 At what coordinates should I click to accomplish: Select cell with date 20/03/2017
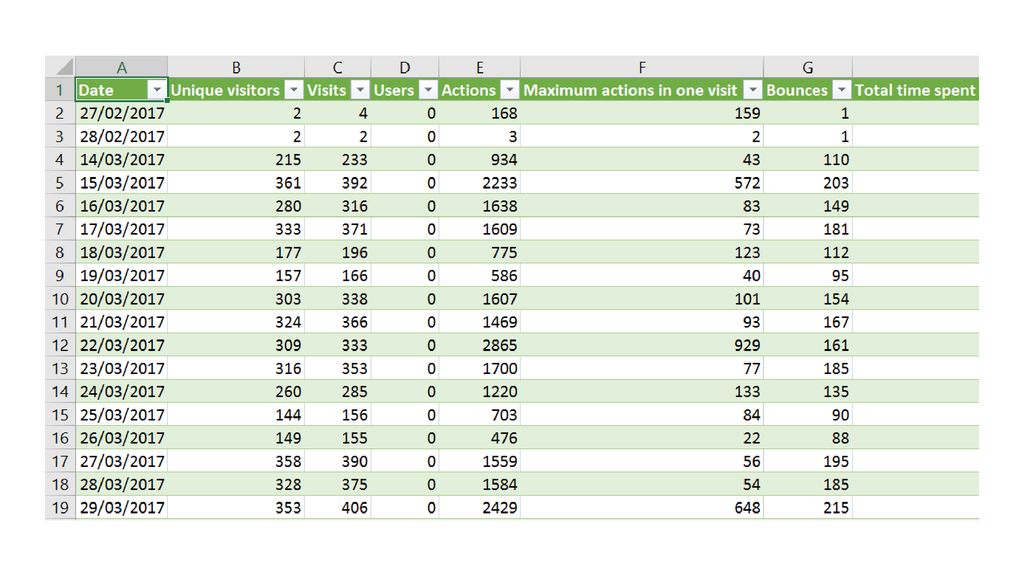pyautogui.click(x=121, y=298)
